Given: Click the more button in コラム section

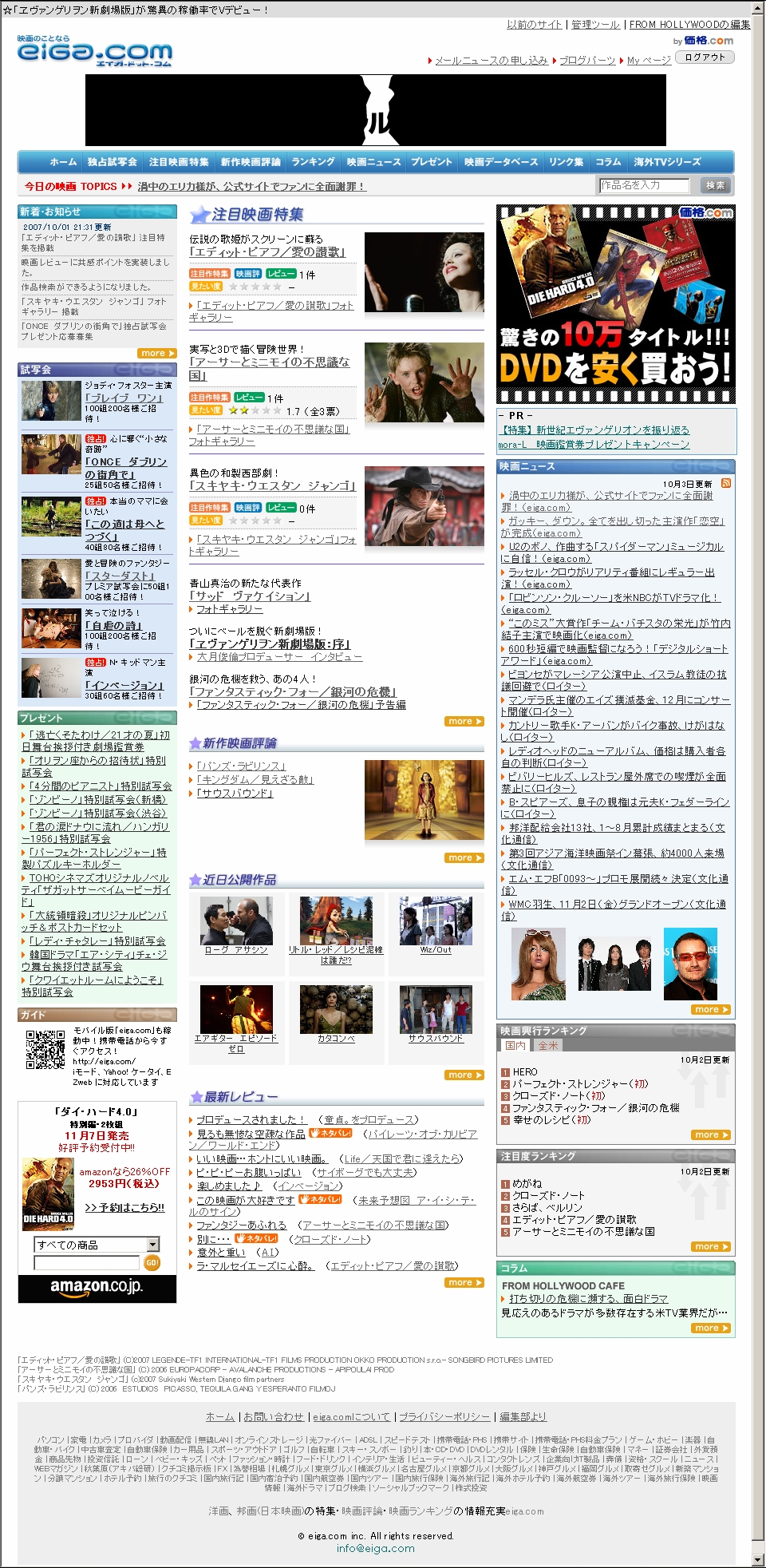Looking at the screenshot, I should click(x=711, y=1328).
